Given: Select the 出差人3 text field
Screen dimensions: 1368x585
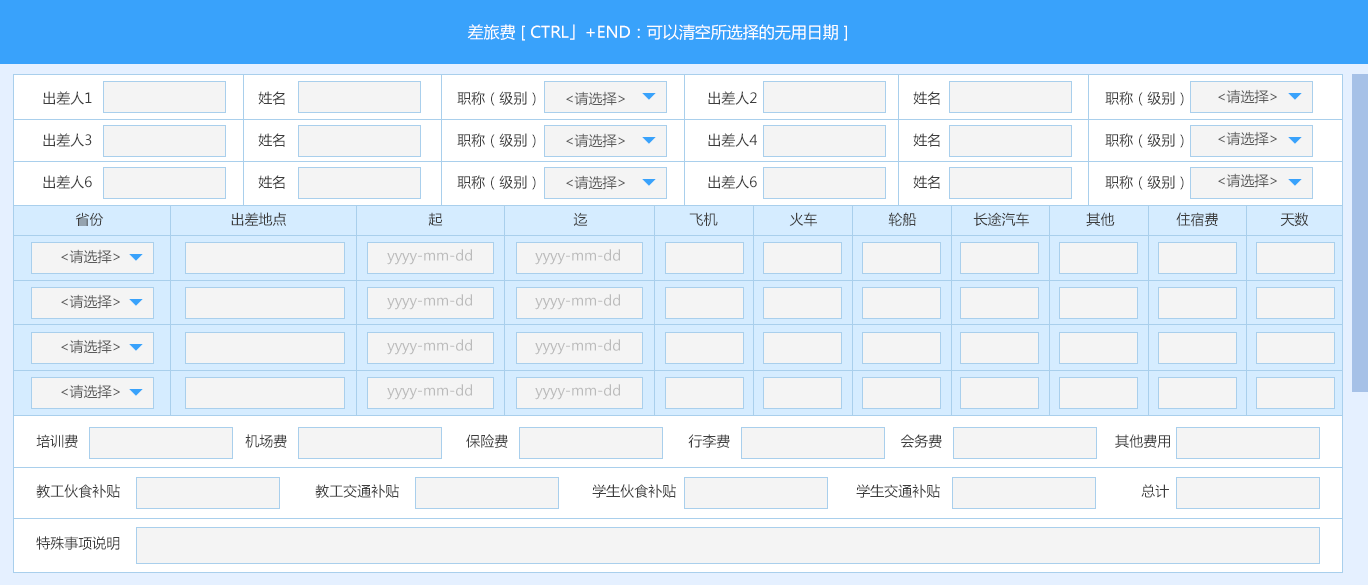Looking at the screenshot, I should point(164,141).
